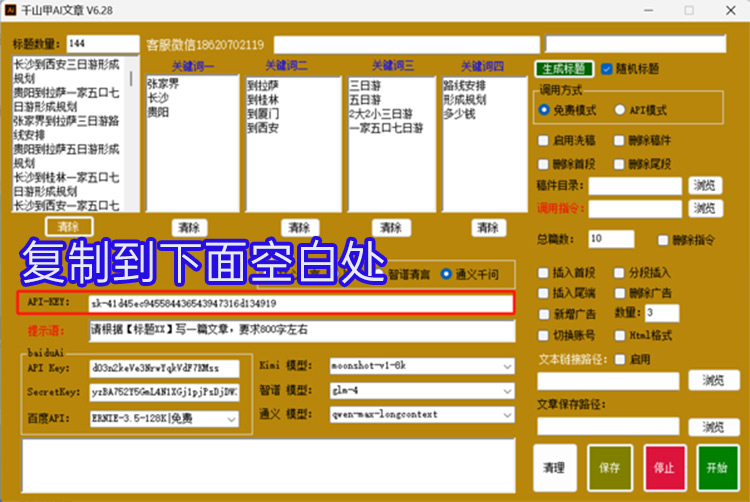Select the 免费模式 radio option
The height and width of the screenshot is (502, 750).
click(x=544, y=110)
